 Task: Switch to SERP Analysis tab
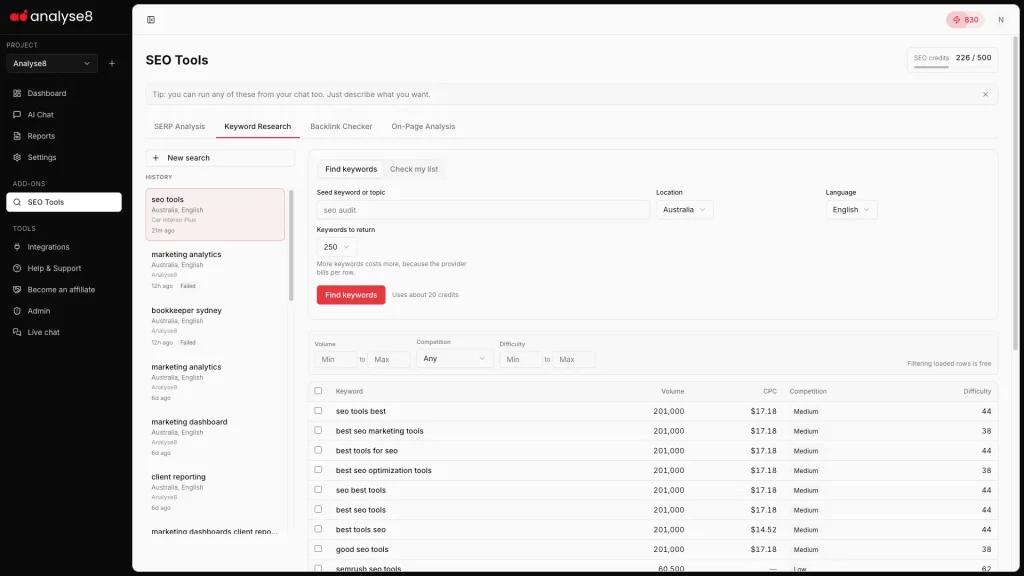coord(180,127)
